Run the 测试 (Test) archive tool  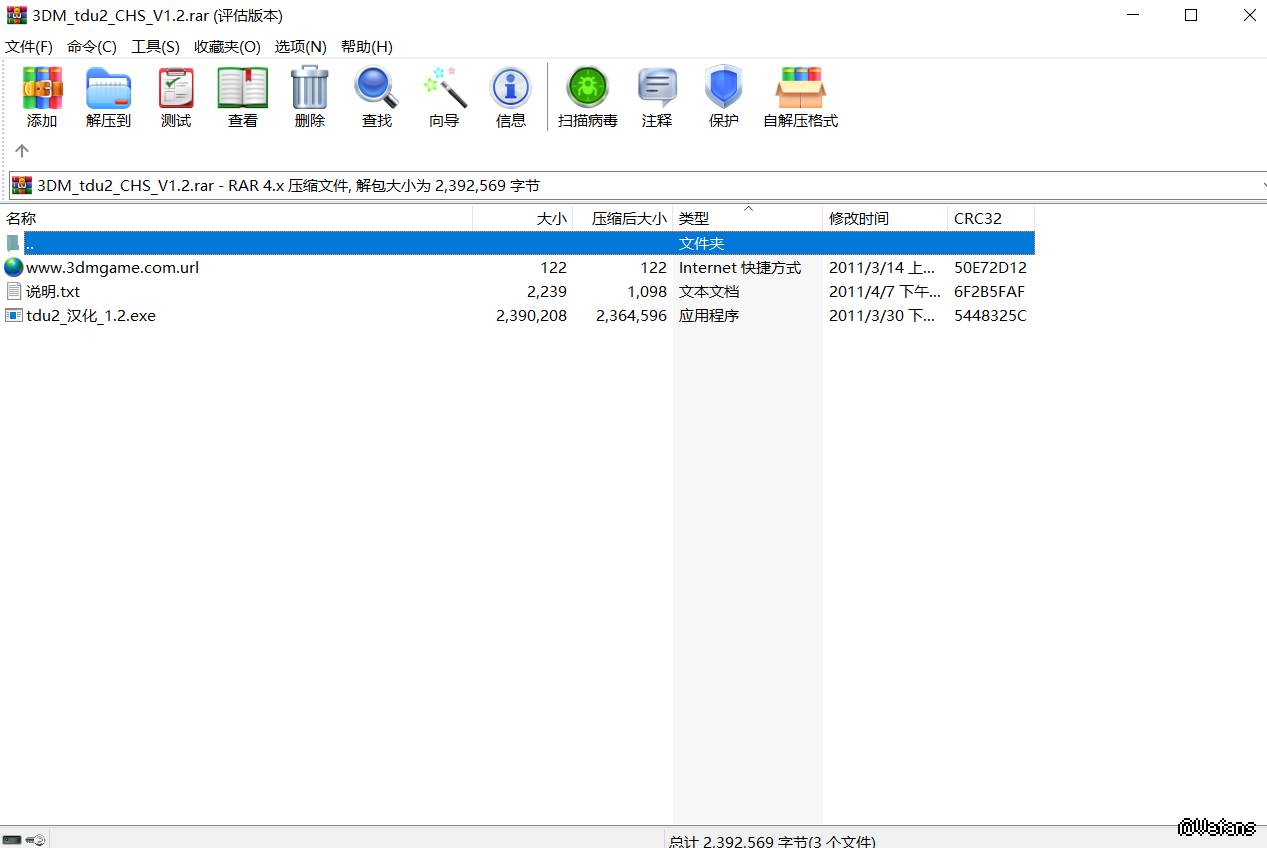(176, 96)
